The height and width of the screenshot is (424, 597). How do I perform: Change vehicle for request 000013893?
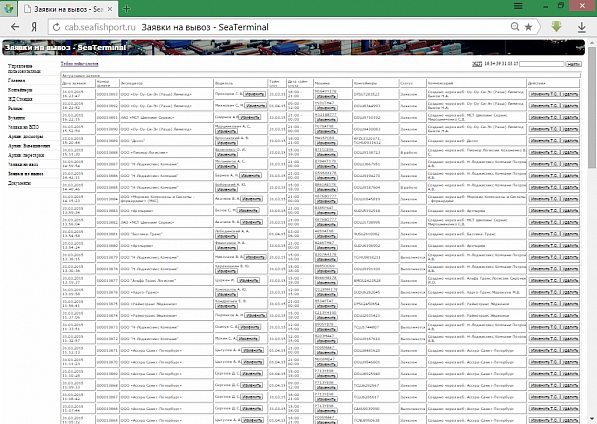[326, 96]
